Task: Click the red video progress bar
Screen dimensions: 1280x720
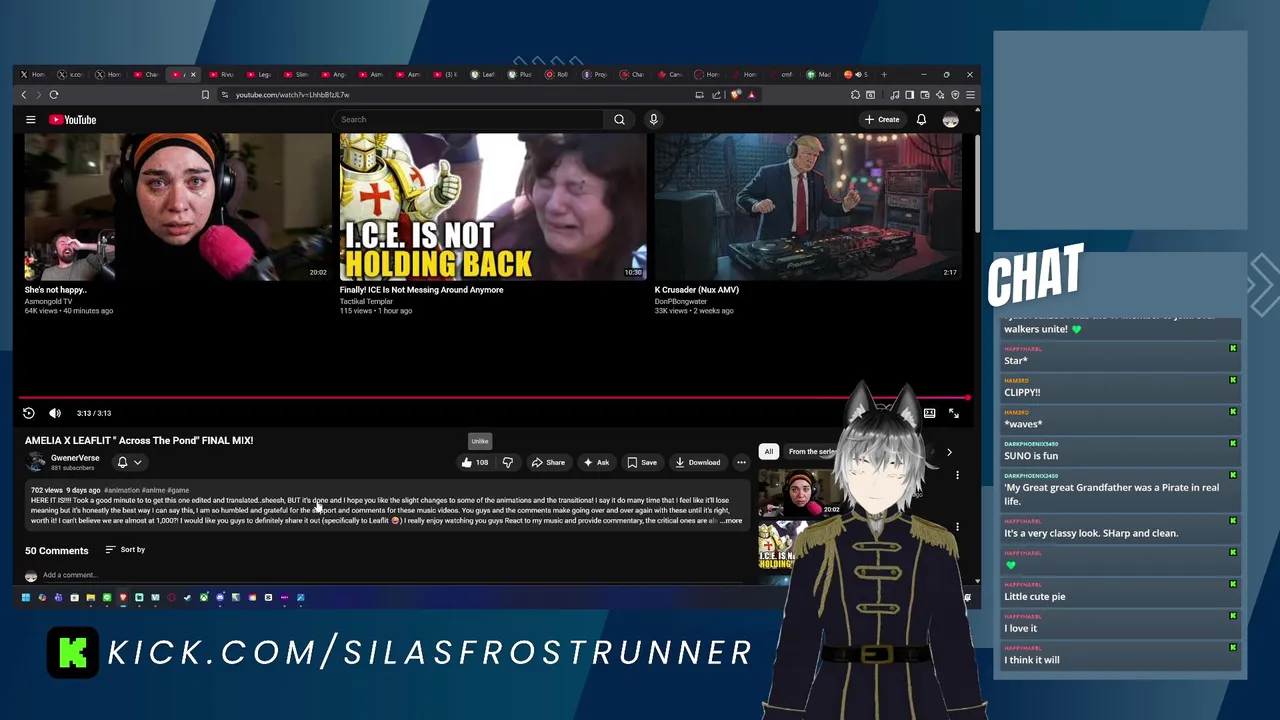Action: pos(493,398)
